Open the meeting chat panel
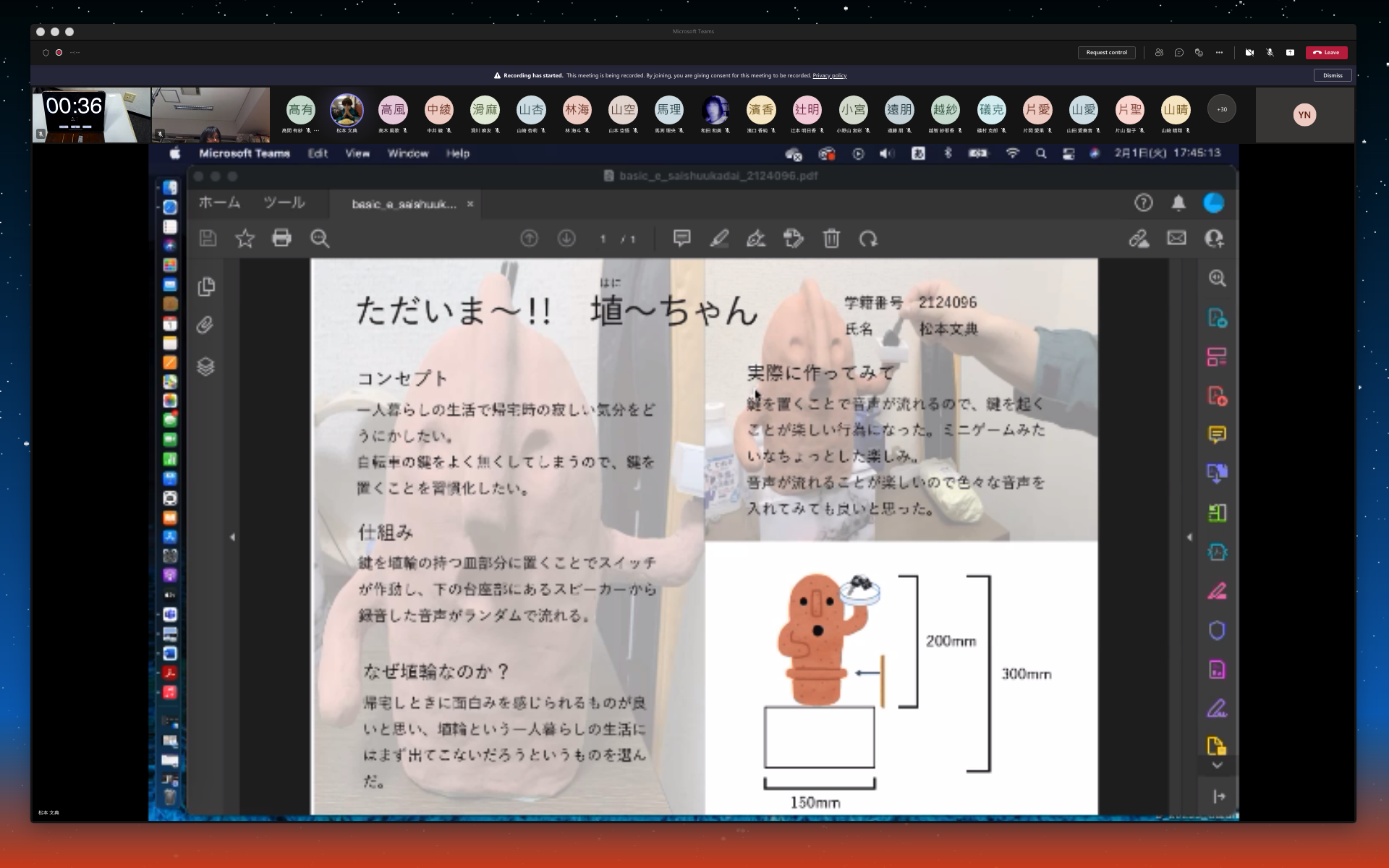 1179,53
